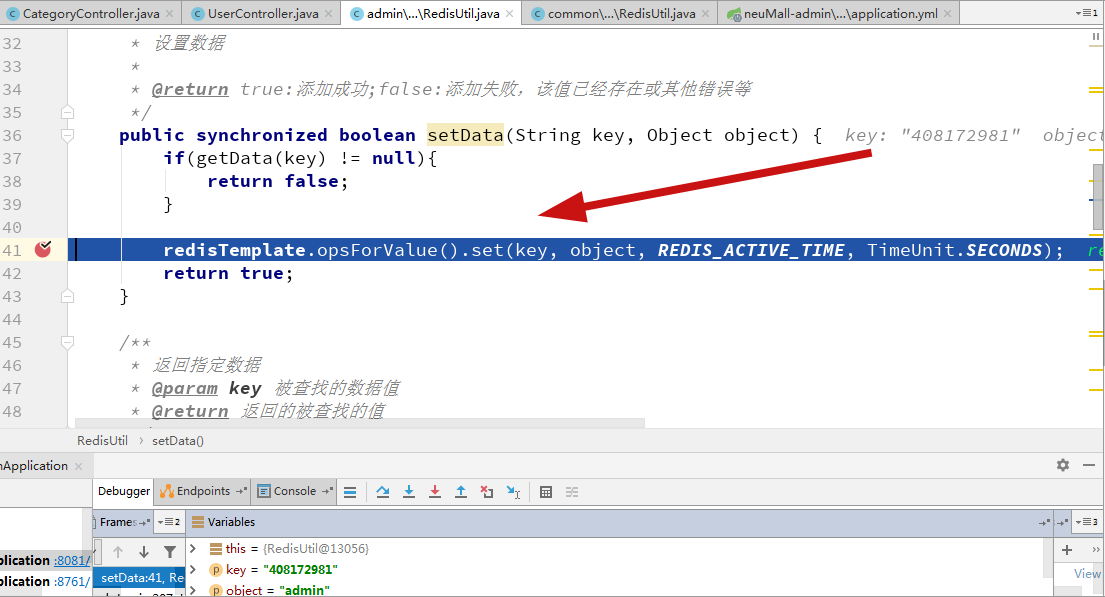Toggle the breakpoint on line 41
Viewport: 1105px width, 597px height.
point(43,249)
